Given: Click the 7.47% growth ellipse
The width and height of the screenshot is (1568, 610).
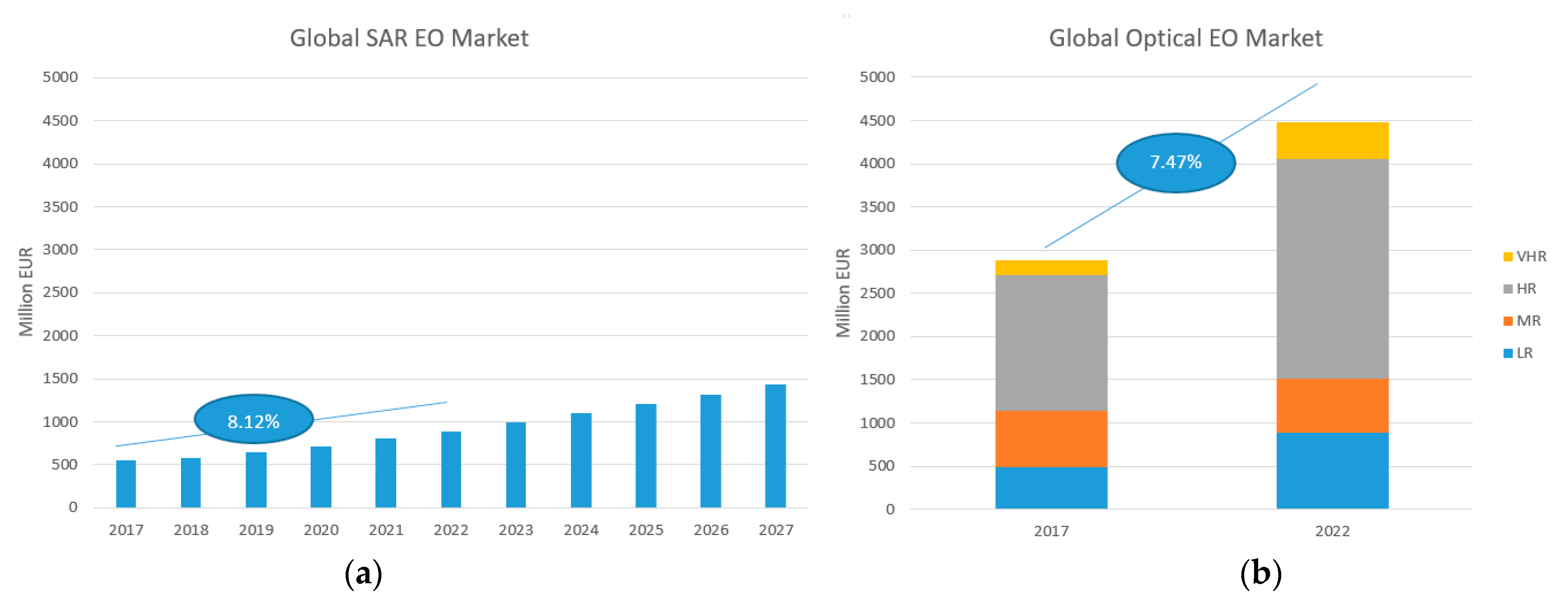Looking at the screenshot, I should pyautogui.click(x=1175, y=162).
